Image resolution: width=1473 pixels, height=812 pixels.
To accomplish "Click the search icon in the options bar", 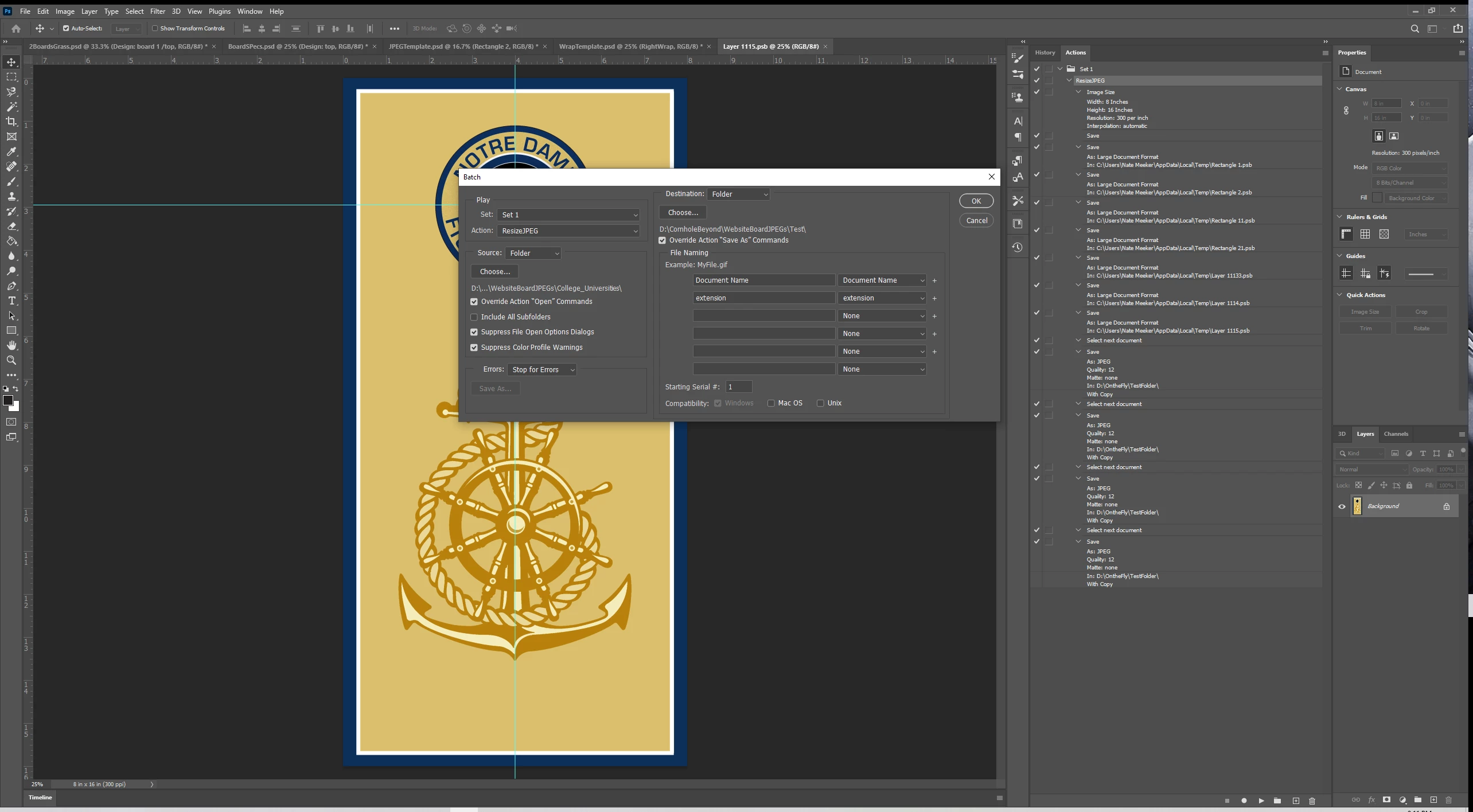I will (x=1414, y=29).
